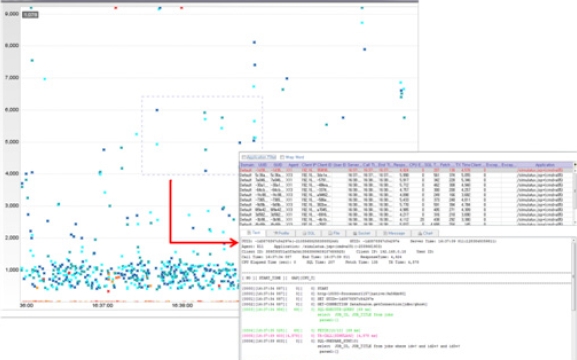Click the scroll up arrow of transaction table
This screenshot has height=360, width=577.
click(575, 165)
